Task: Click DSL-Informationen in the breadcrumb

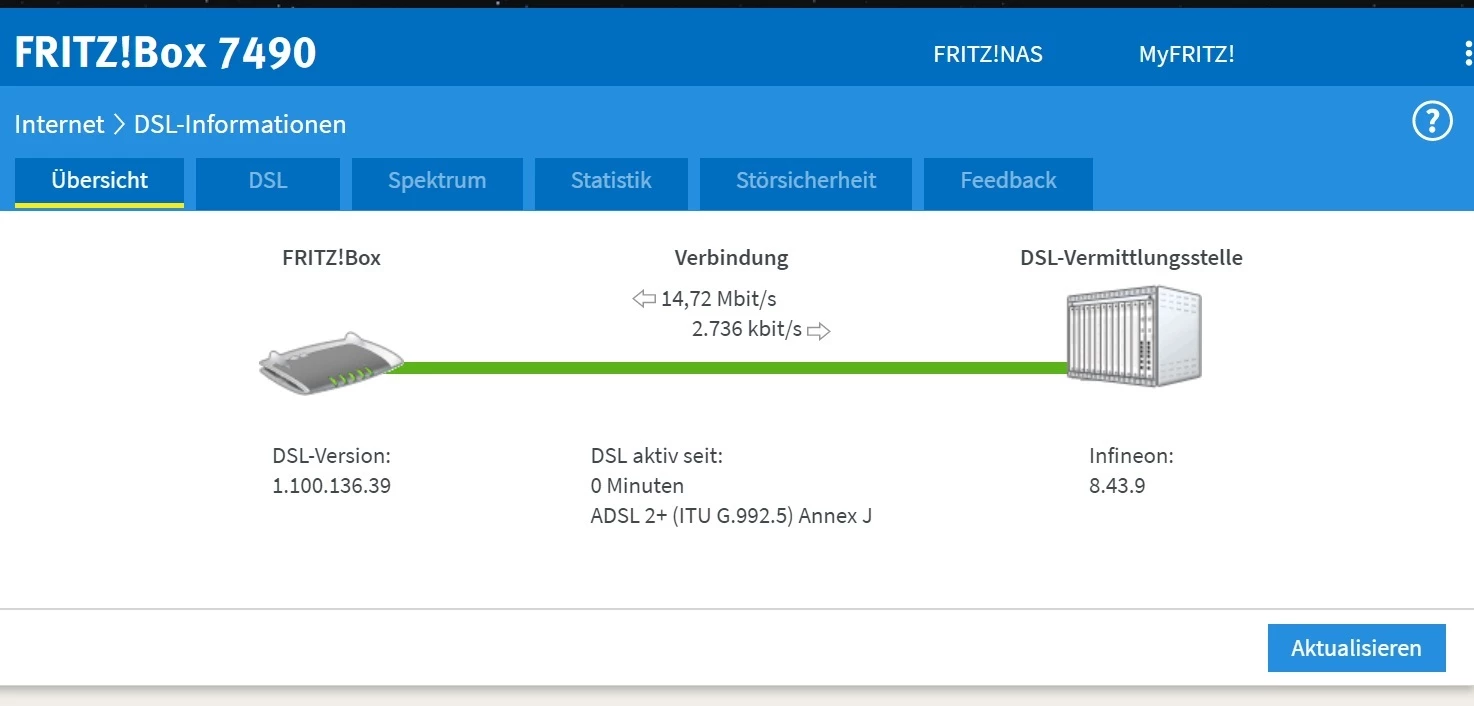Action: pyautogui.click(x=240, y=125)
